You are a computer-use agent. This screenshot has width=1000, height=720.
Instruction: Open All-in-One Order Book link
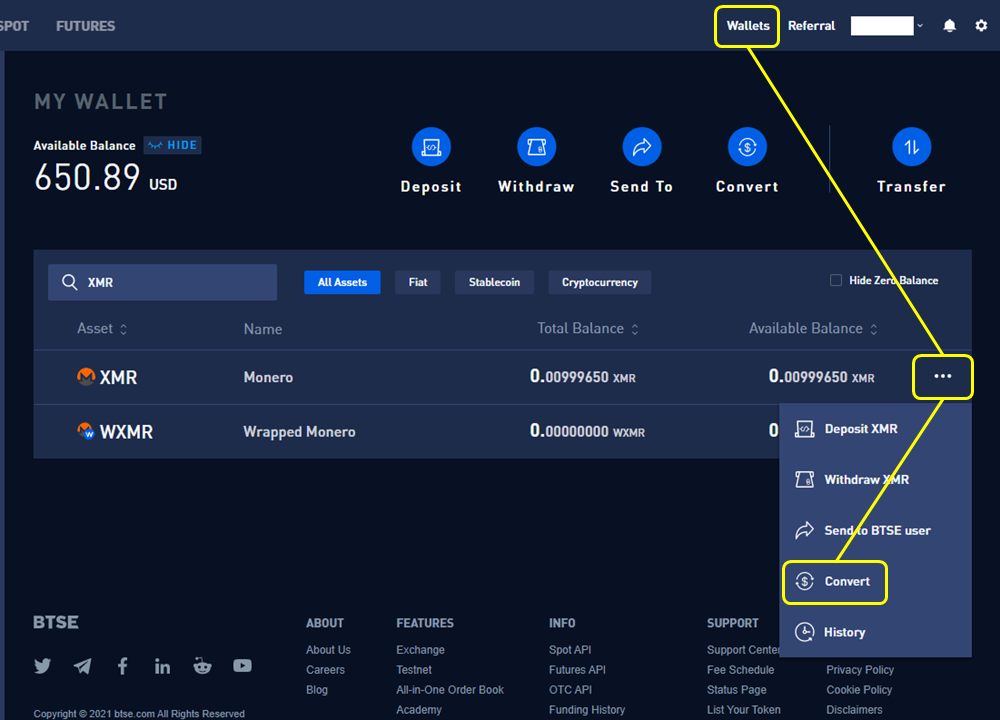point(450,690)
